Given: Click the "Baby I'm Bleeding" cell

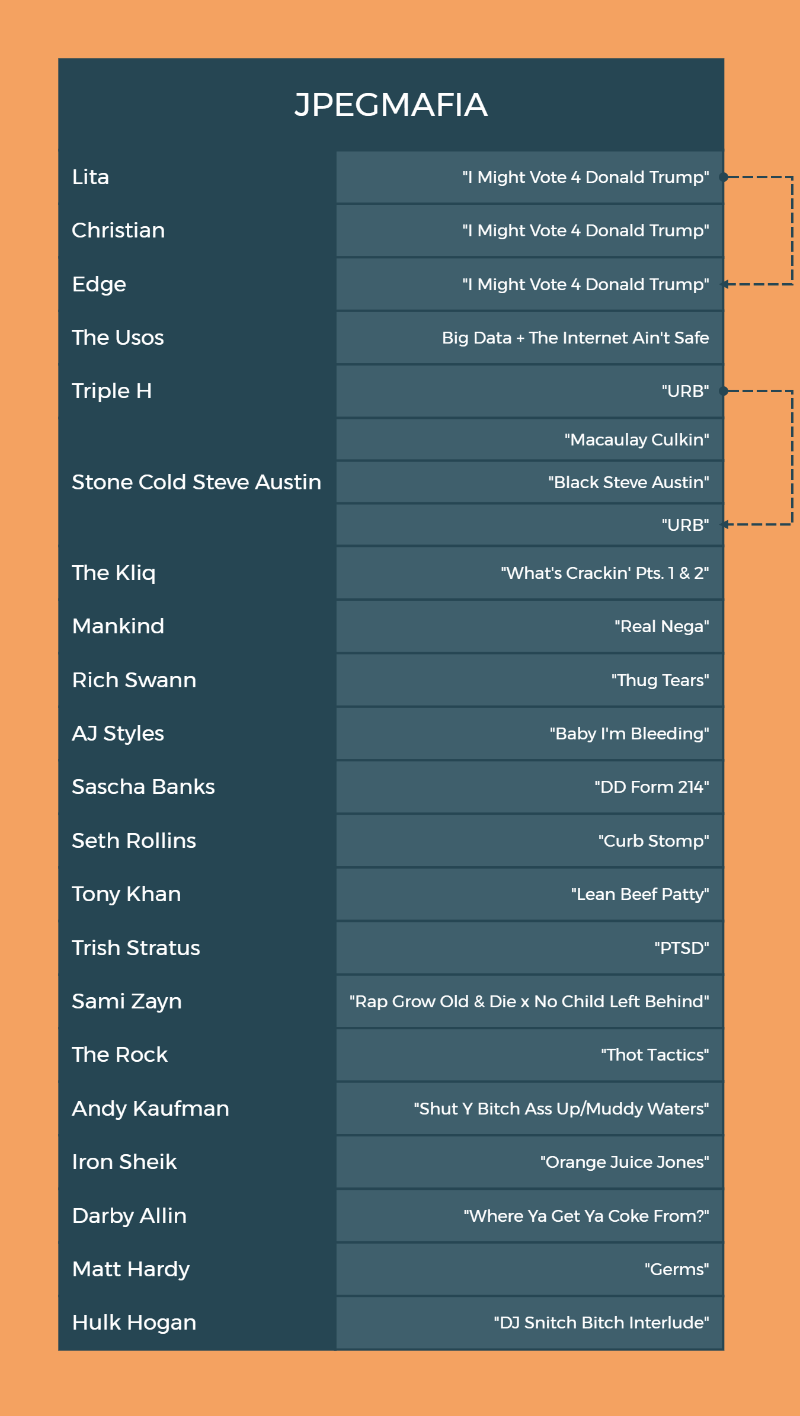Looking at the screenshot, I should click(629, 734).
